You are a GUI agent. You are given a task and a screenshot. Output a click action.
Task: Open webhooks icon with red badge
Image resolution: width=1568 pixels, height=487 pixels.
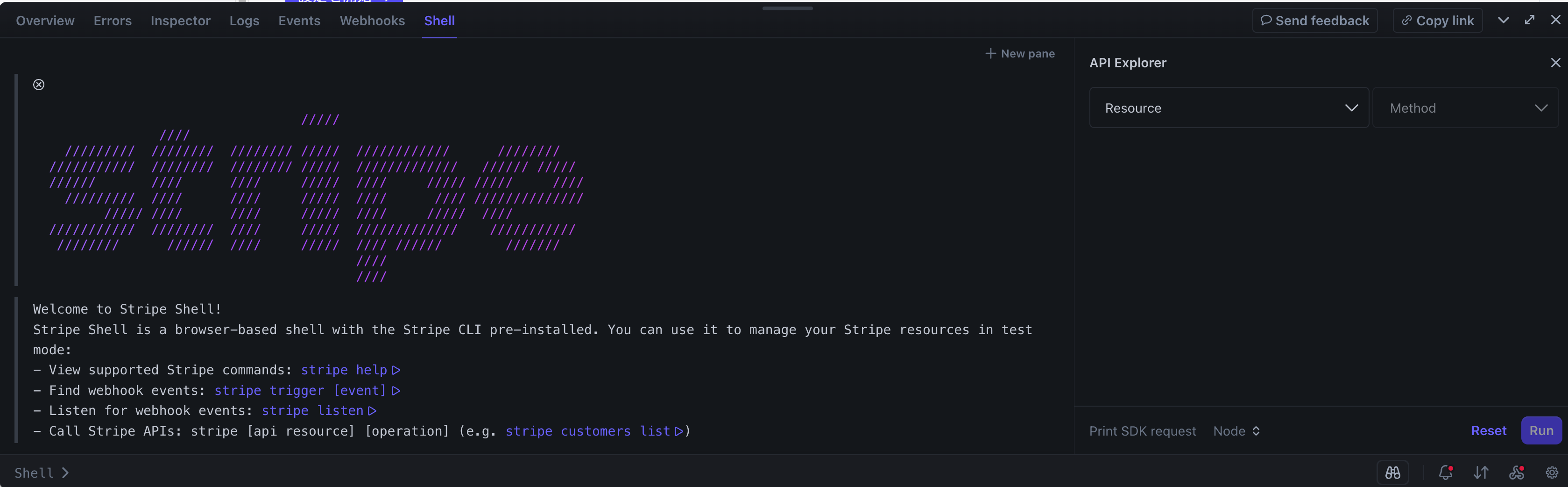pyautogui.click(x=1516, y=473)
